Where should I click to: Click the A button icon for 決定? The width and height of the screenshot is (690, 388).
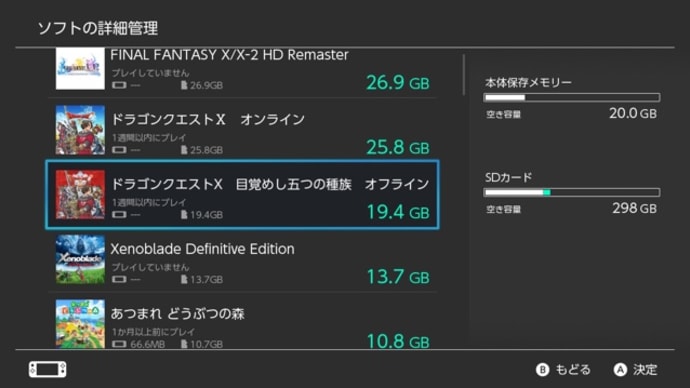620,370
